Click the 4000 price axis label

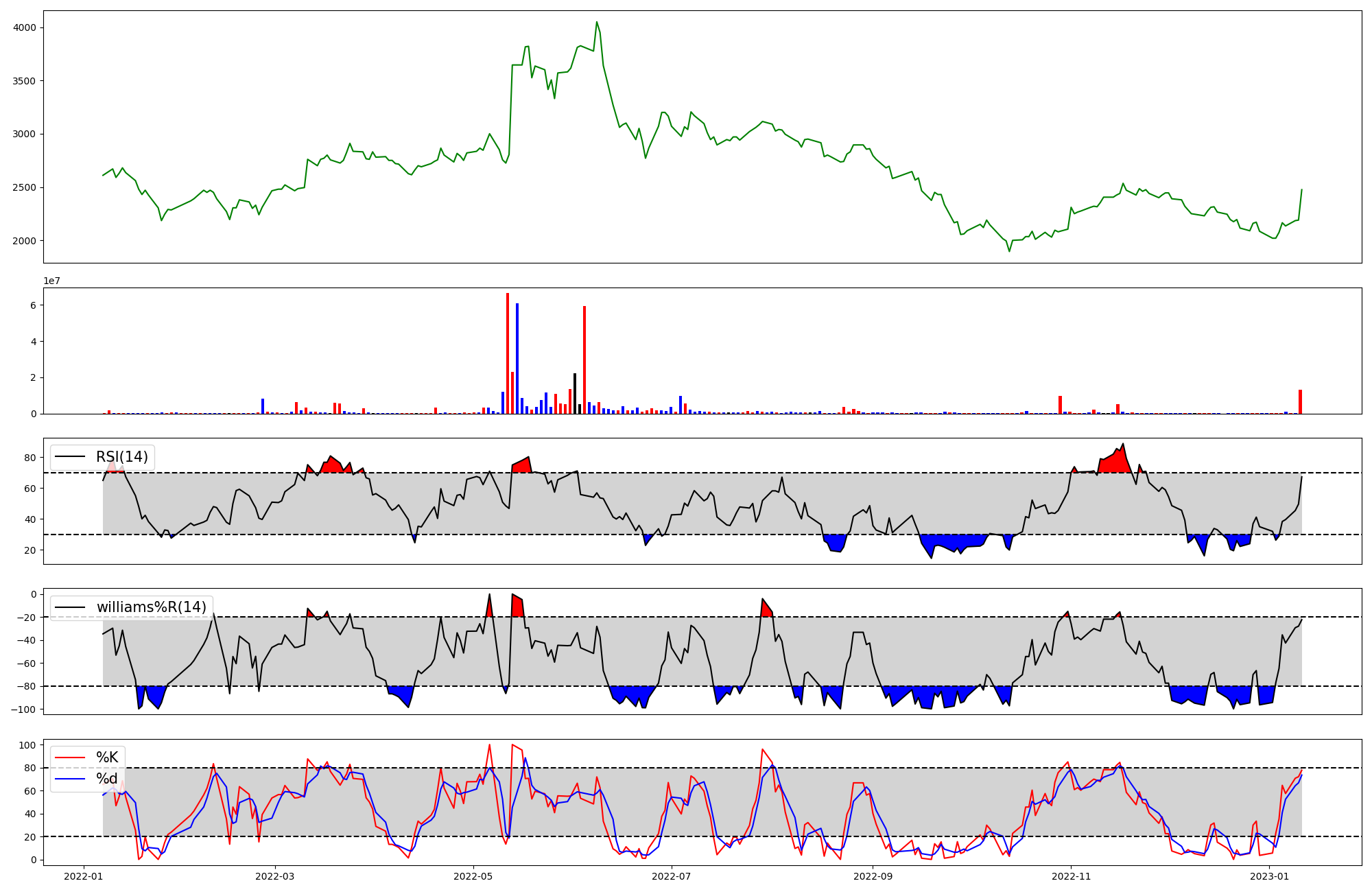[x=26, y=27]
